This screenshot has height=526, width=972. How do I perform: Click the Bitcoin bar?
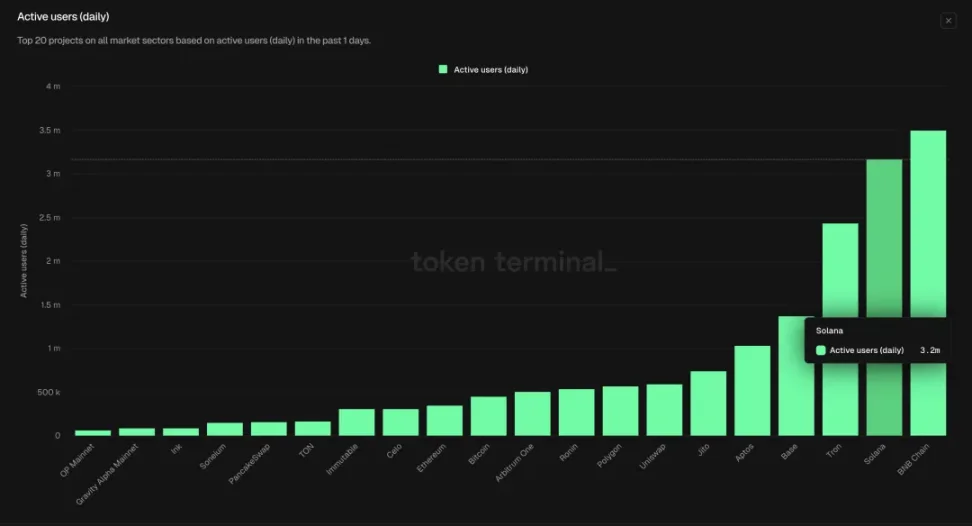(488, 416)
